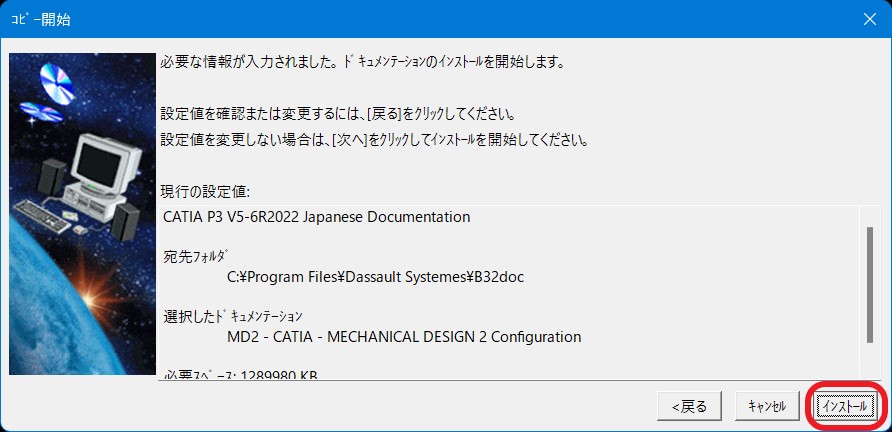Click the インストール button to start installation

click(846, 406)
